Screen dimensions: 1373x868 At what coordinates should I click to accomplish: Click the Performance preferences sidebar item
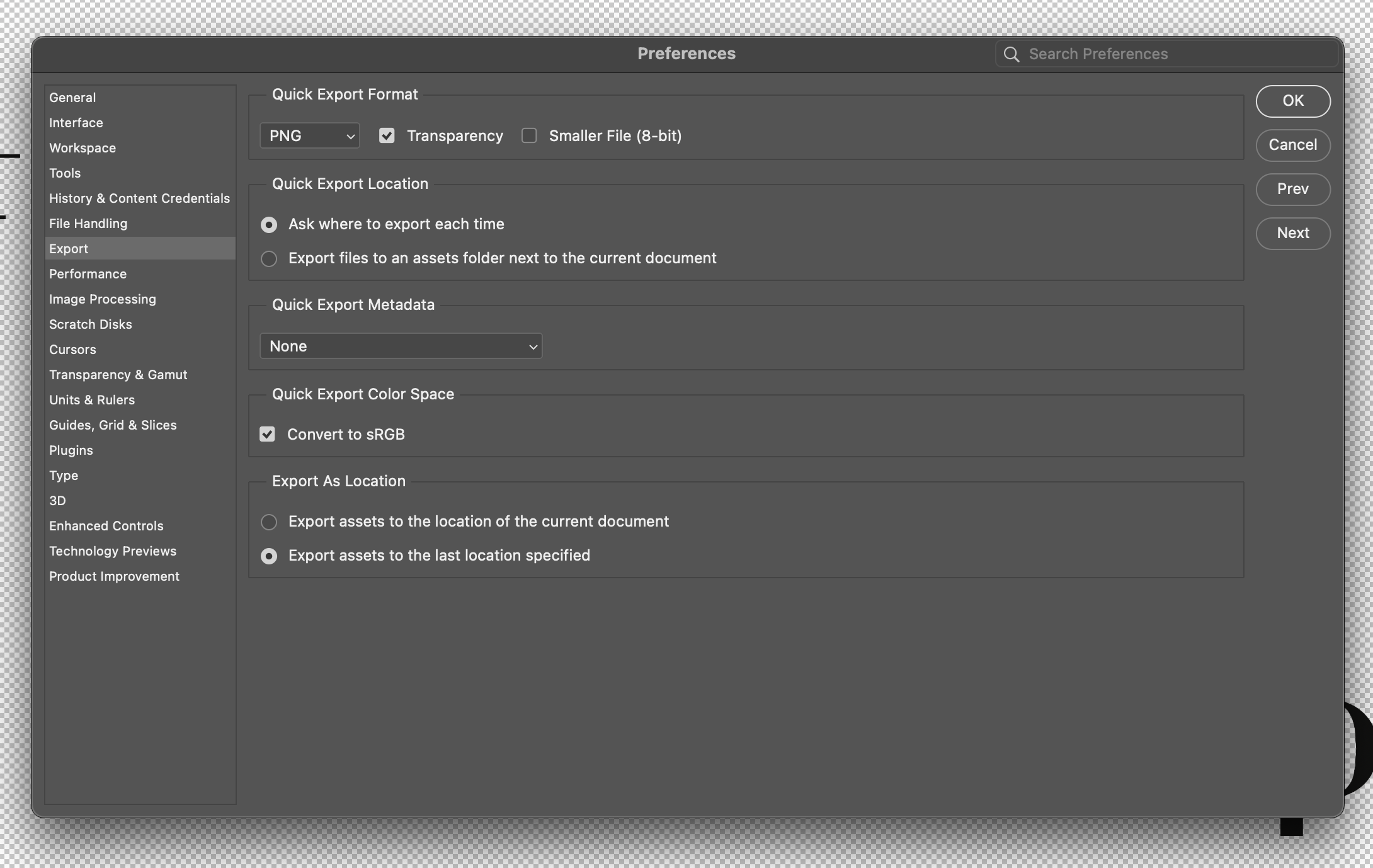click(x=88, y=273)
